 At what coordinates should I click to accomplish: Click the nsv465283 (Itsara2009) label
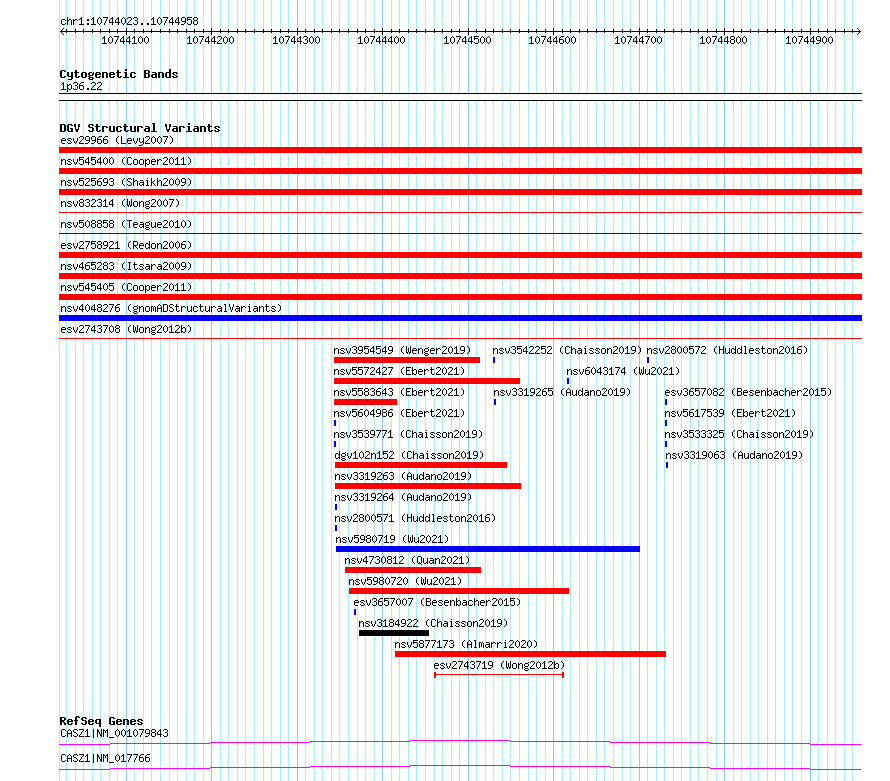[126, 266]
